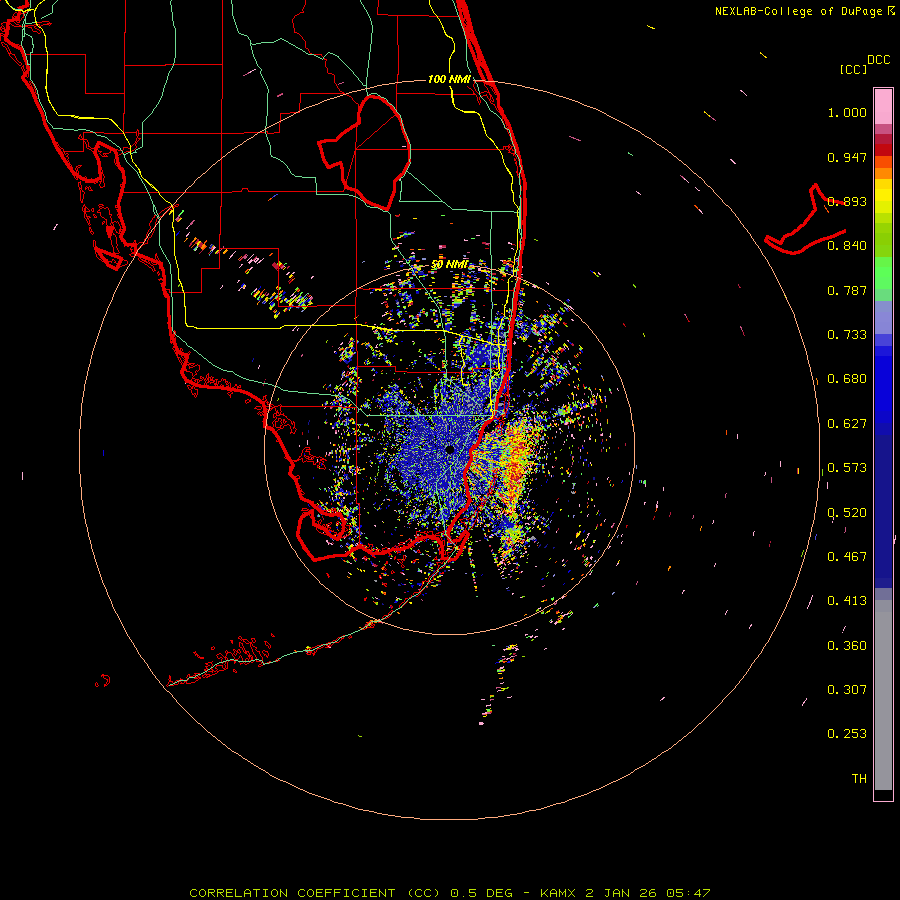This screenshot has height=900, width=900.
Task: Select the 0.520 legend value
Action: [847, 512]
